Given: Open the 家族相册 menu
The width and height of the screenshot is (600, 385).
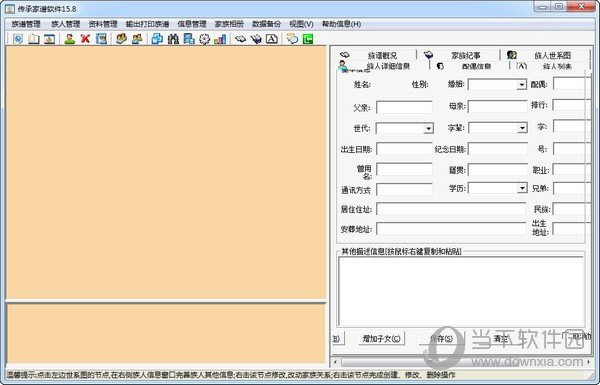Looking at the screenshot, I should click(229, 24).
